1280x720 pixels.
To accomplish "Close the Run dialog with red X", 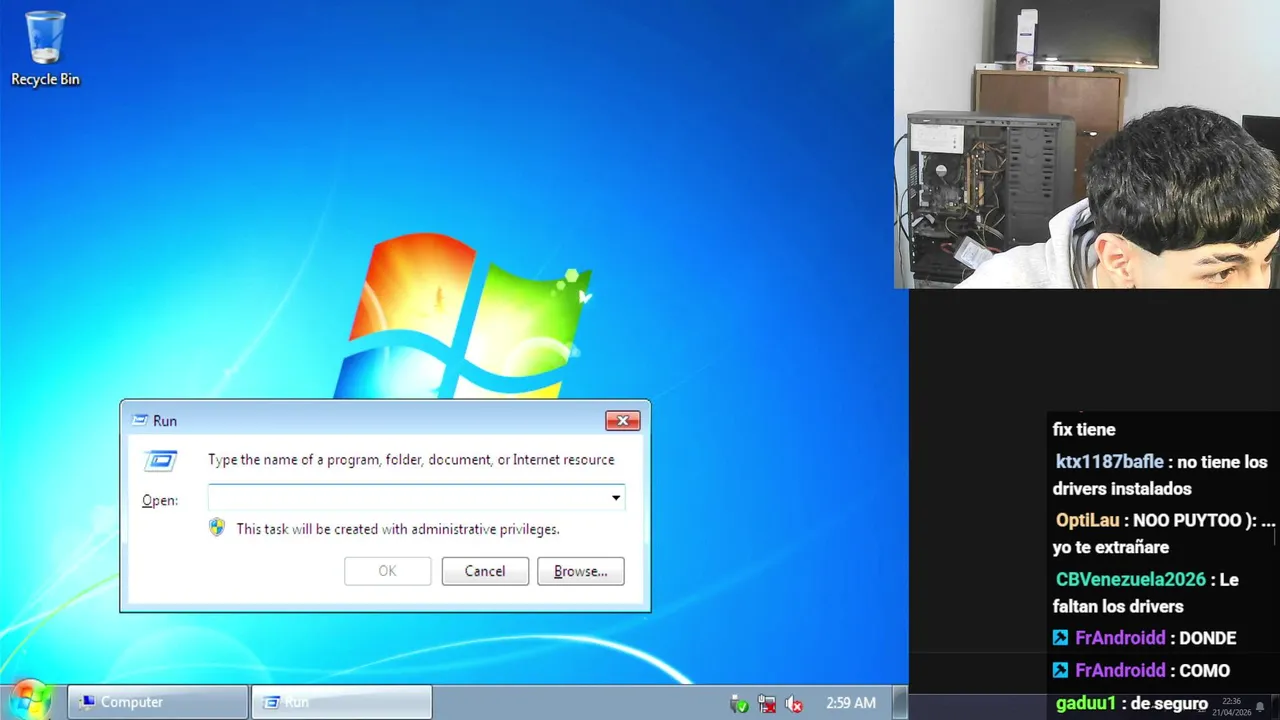I will pyautogui.click(x=622, y=421).
